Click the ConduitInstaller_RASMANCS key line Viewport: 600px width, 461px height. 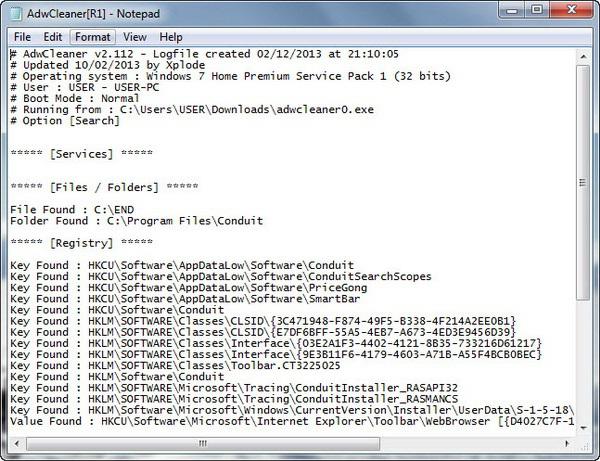pyautogui.click(x=234, y=399)
